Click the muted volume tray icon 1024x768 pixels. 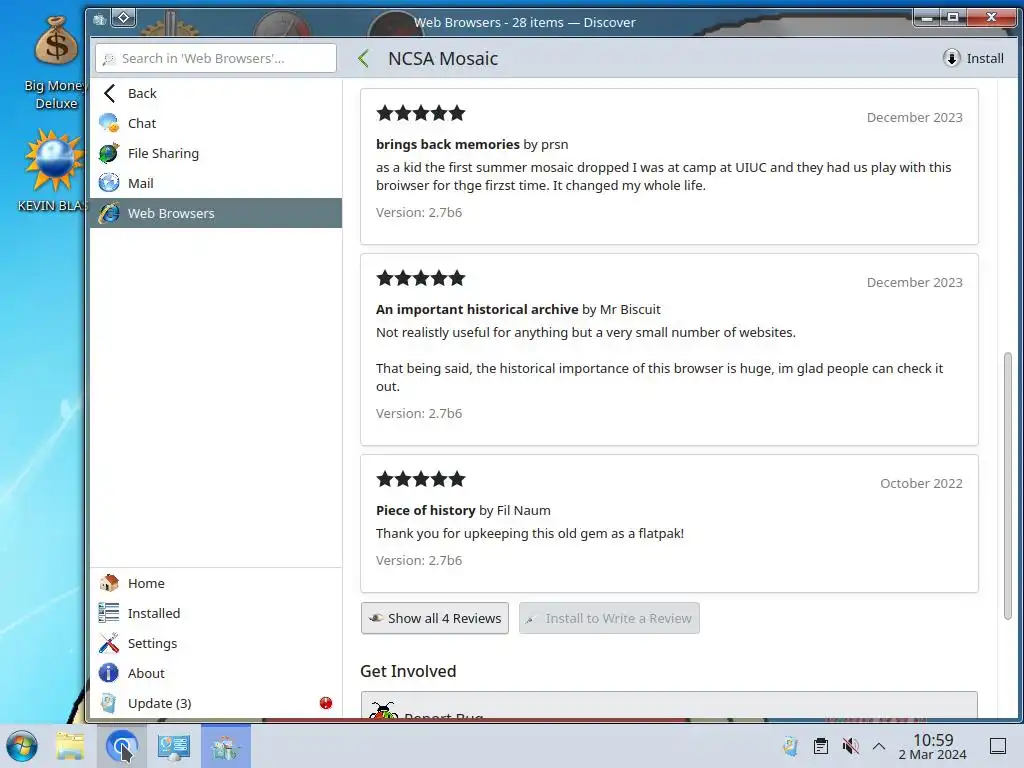tap(850, 746)
